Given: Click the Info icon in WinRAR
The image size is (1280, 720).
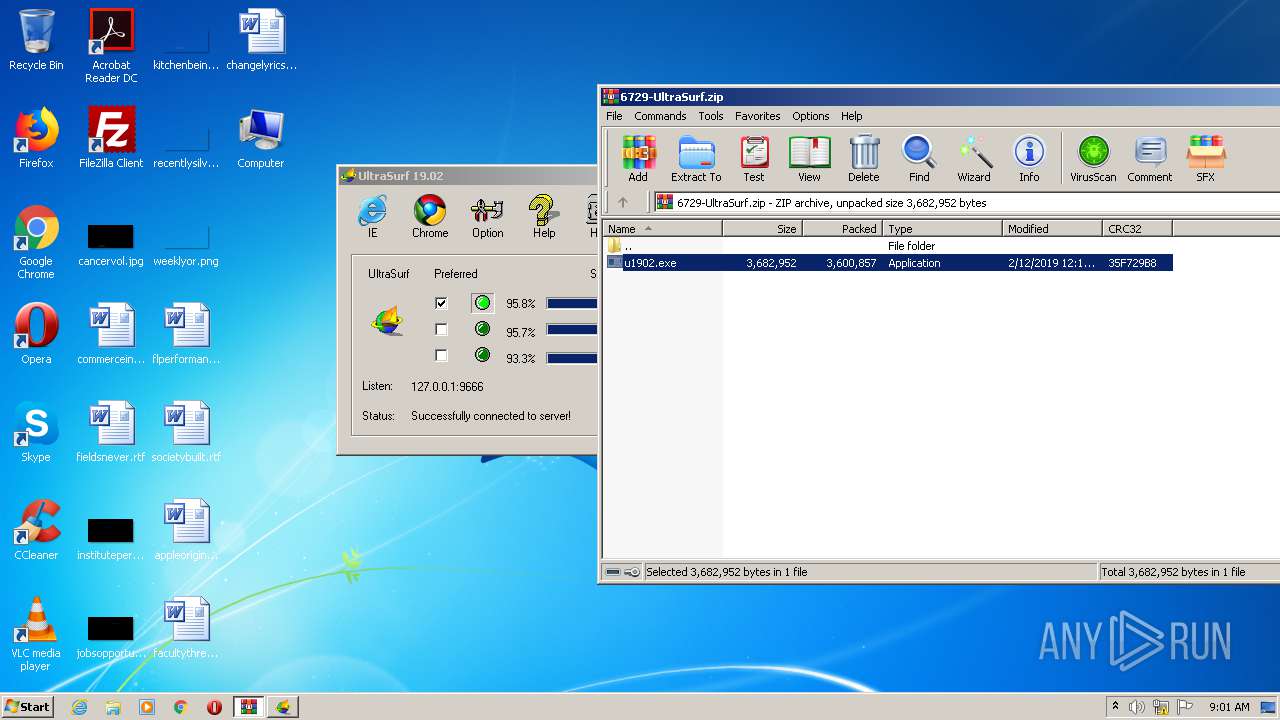Looking at the screenshot, I should click(x=1029, y=159).
